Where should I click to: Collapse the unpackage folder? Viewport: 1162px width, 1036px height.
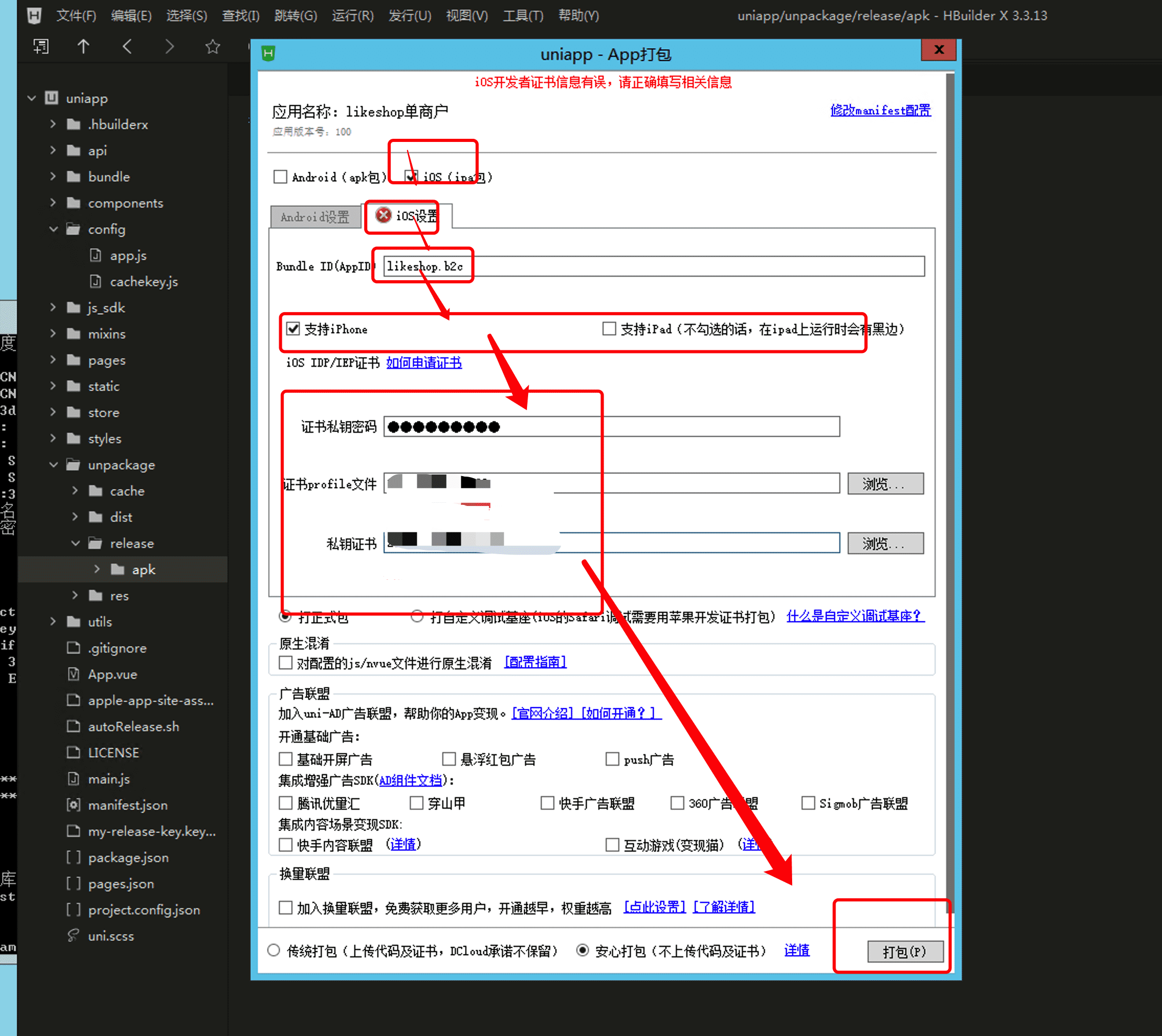pyautogui.click(x=53, y=465)
